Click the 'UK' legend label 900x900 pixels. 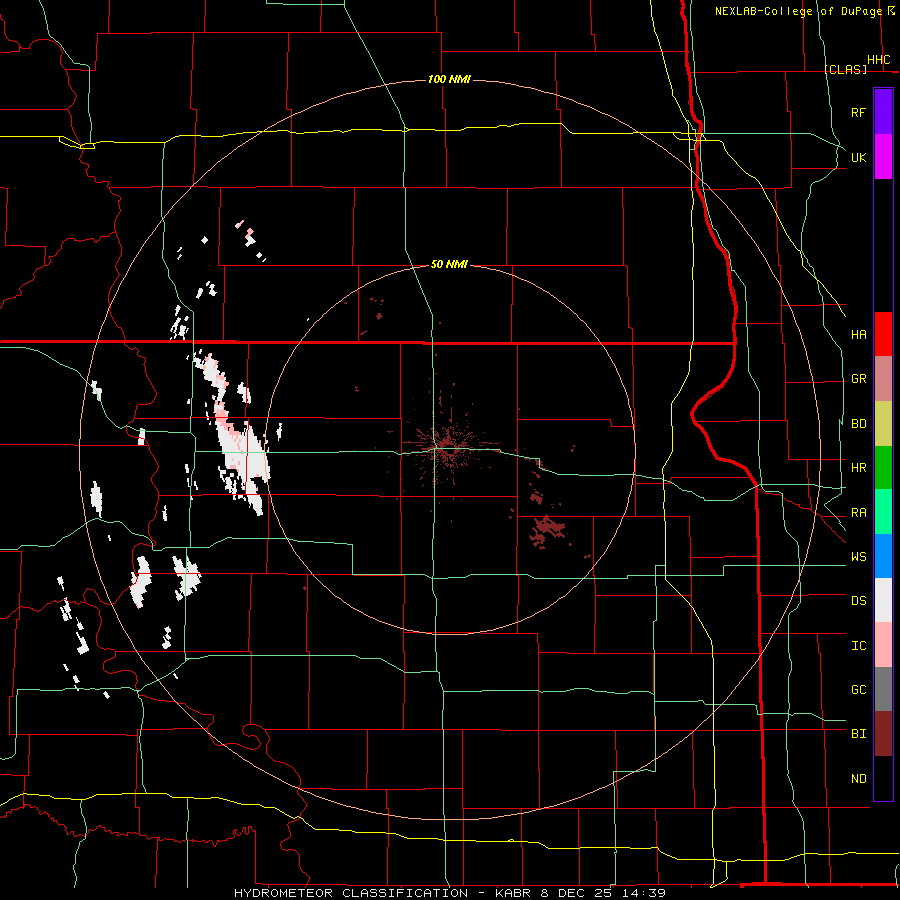point(858,157)
